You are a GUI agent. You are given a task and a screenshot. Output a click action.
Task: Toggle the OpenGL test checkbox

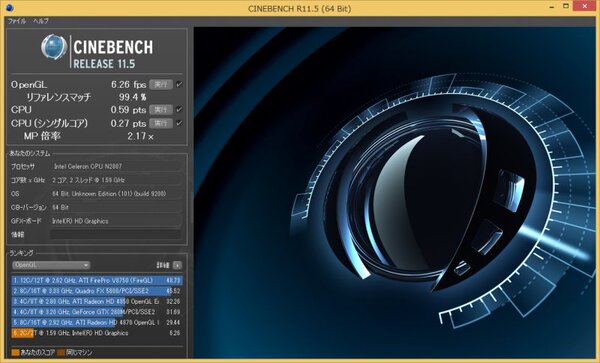179,85
